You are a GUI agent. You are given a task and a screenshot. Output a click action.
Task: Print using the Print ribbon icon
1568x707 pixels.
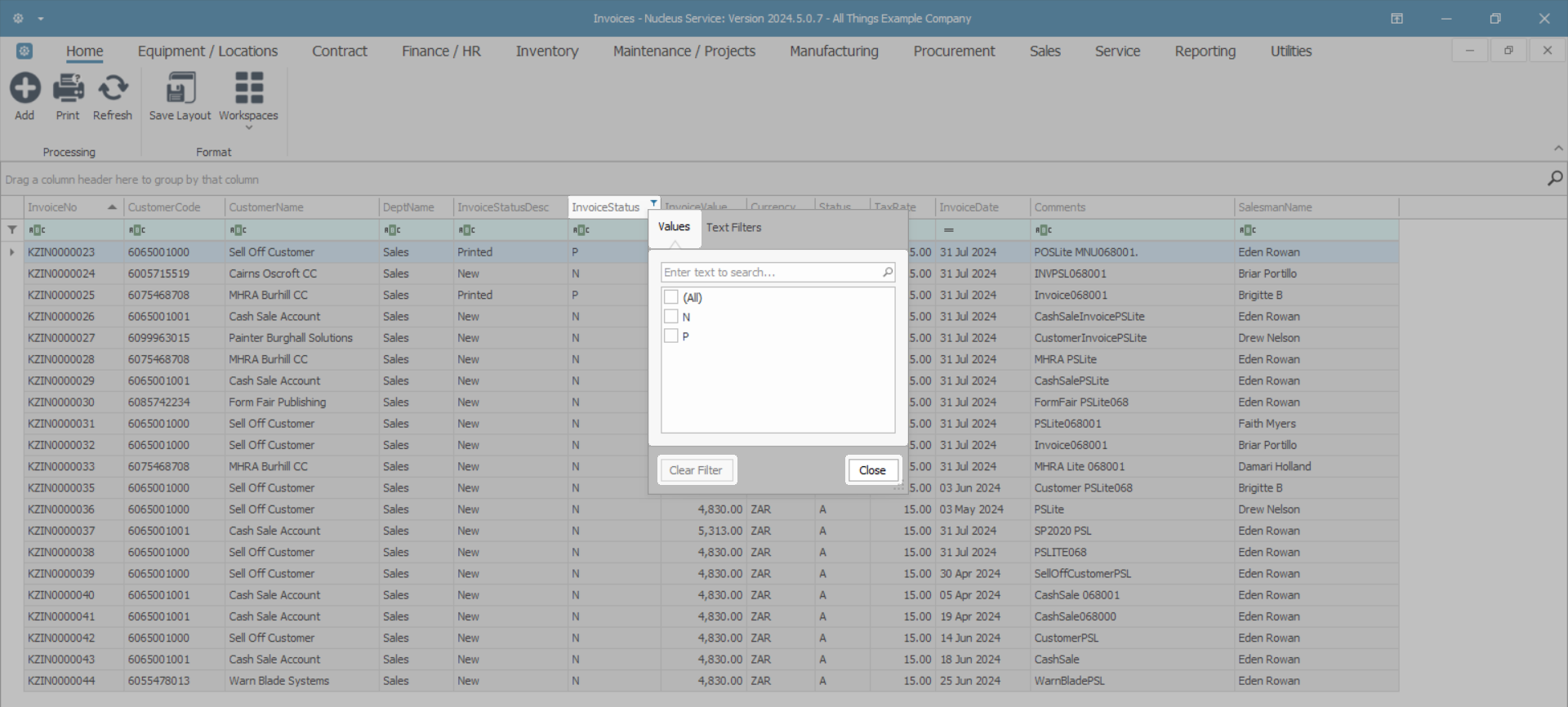pyautogui.click(x=68, y=88)
